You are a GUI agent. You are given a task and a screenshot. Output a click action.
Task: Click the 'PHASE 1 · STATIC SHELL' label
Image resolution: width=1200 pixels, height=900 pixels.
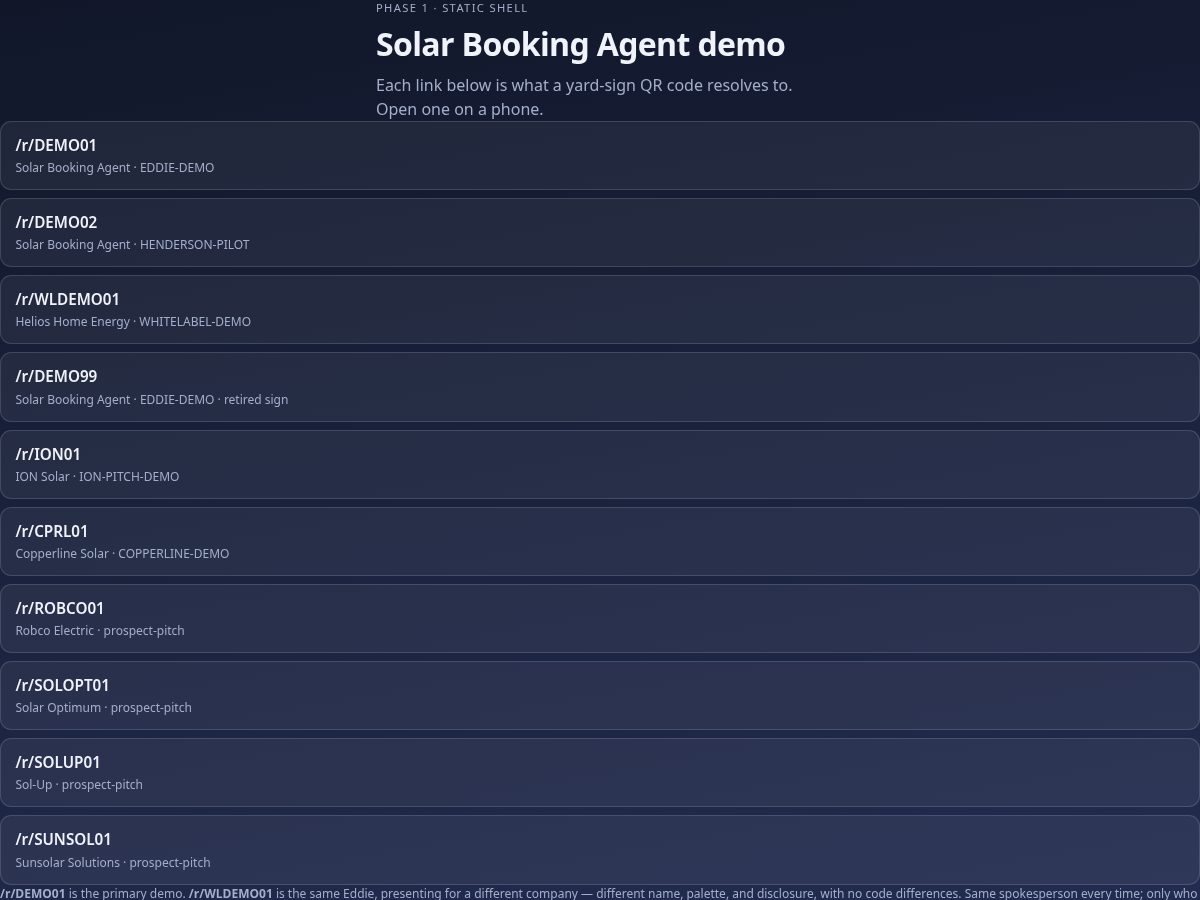point(452,8)
